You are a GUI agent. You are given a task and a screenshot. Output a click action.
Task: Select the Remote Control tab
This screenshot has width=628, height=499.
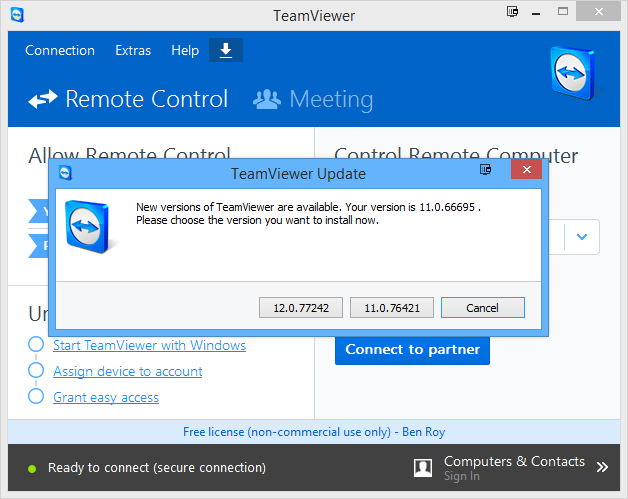[128, 99]
